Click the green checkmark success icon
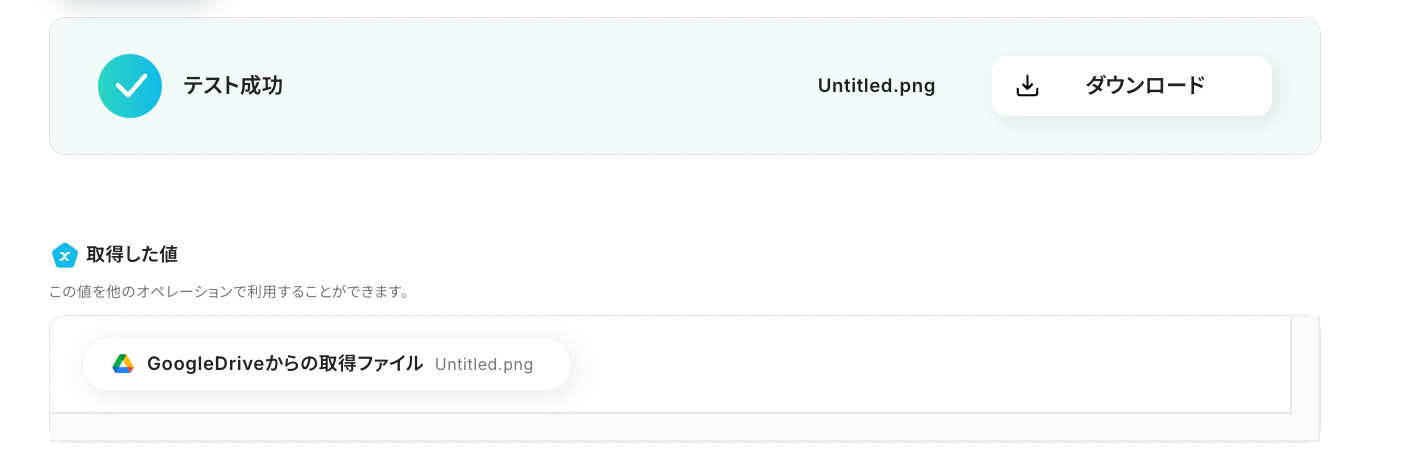 [x=130, y=86]
